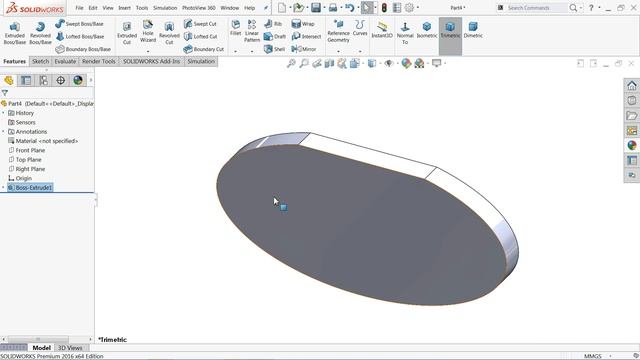Open Edit Appearance in view toolbar
Image resolution: width=640 pixels, height=360 pixels.
click(406, 63)
